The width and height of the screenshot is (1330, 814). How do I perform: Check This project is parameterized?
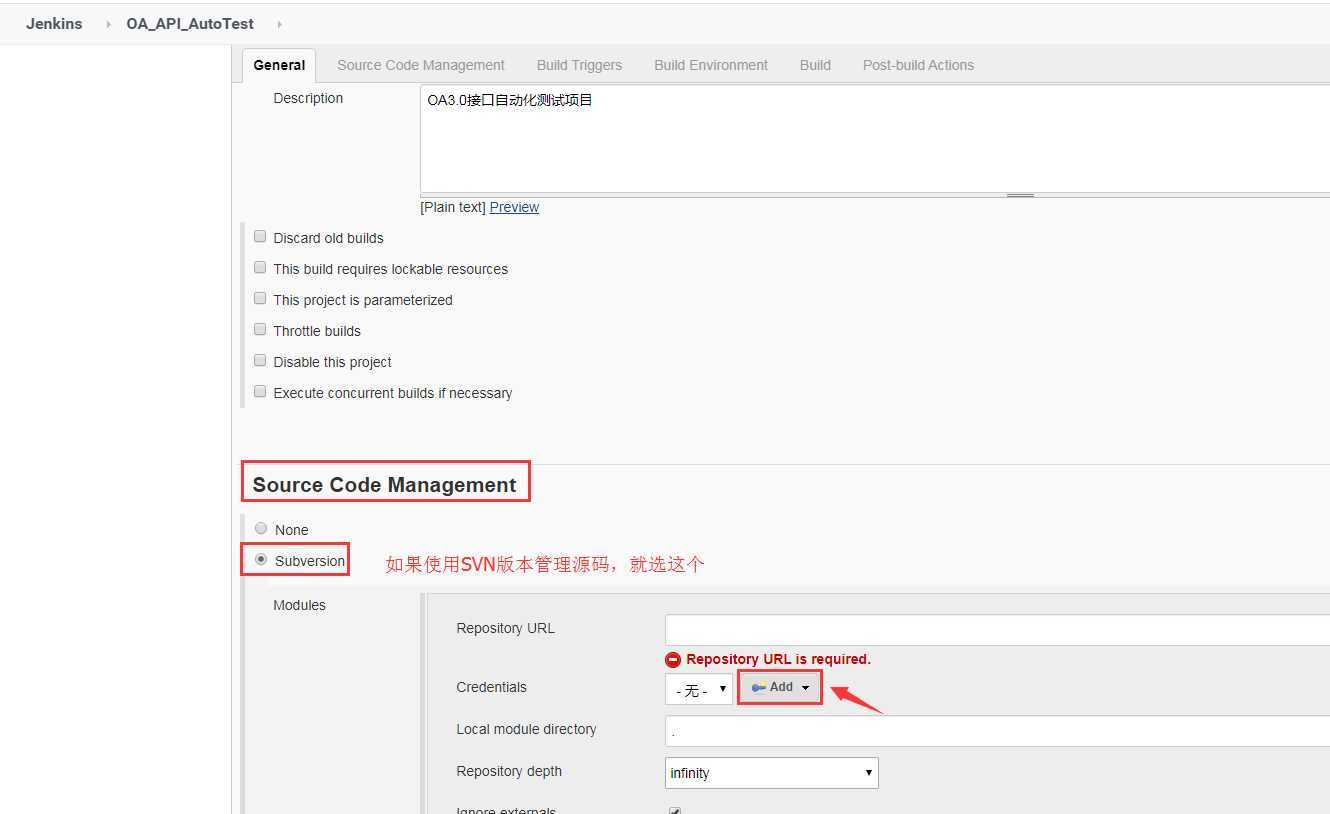point(260,299)
